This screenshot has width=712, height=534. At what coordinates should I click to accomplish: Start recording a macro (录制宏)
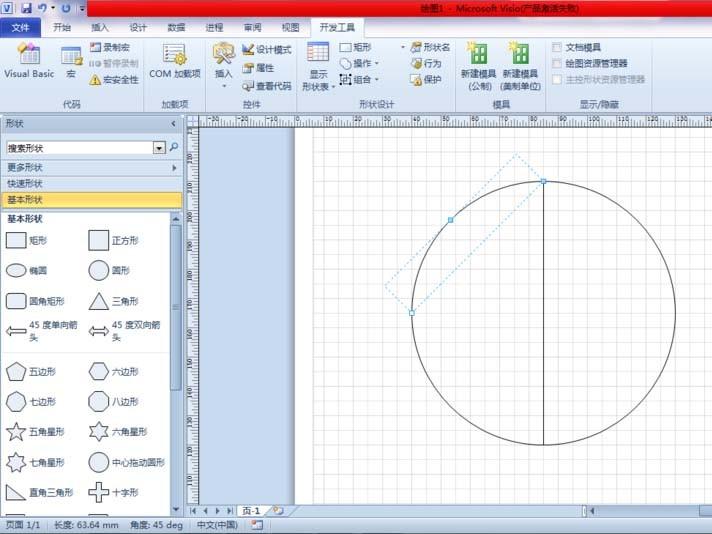point(110,47)
